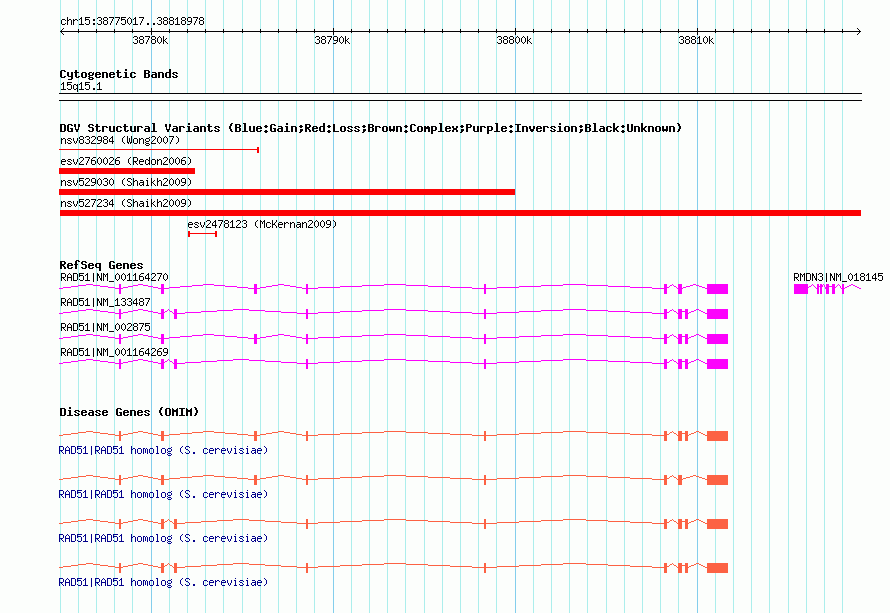
Task: Click last exon block of RAD51 NM_001164270
Action: pyautogui.click(x=717, y=289)
